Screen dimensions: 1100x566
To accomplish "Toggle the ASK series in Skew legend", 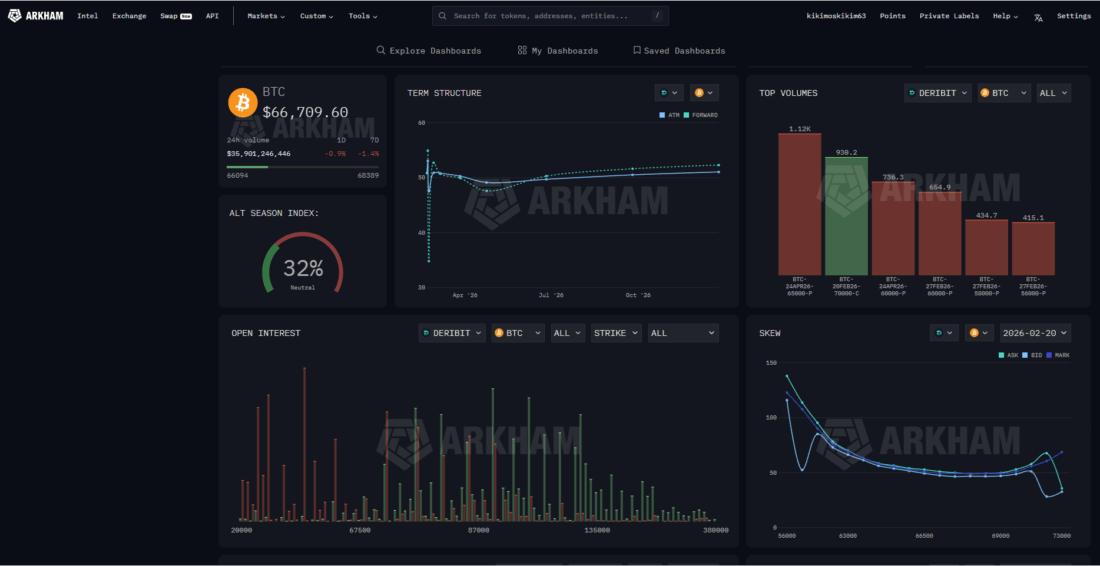I will click(x=1008, y=355).
